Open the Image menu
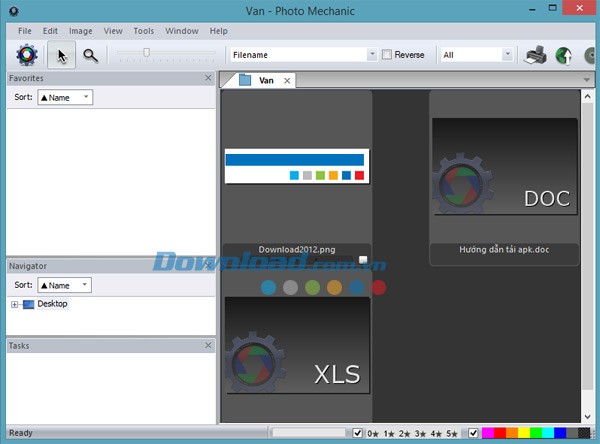600x444 pixels. 81,31
